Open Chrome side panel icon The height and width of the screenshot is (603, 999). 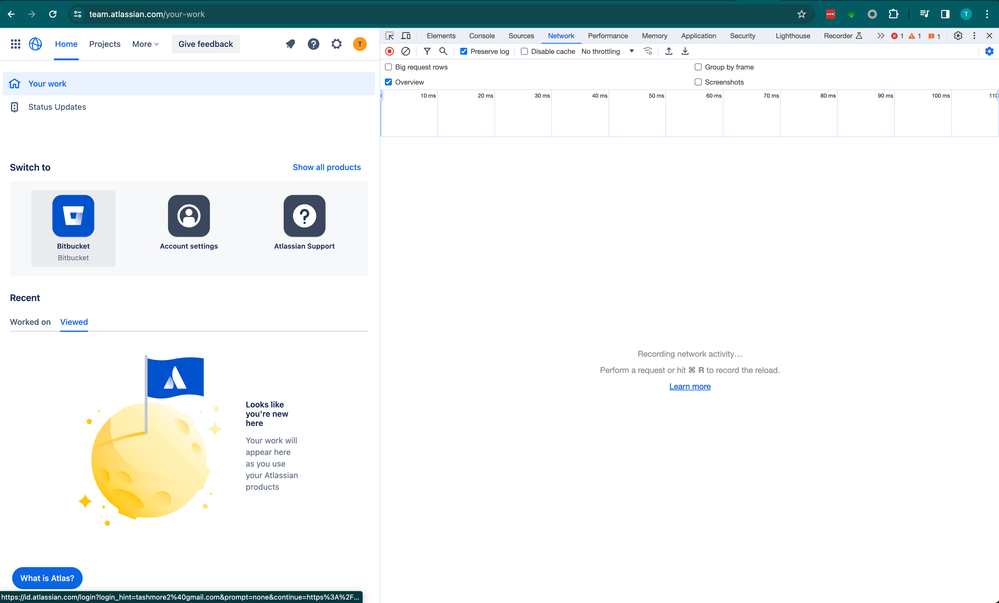click(x=945, y=14)
